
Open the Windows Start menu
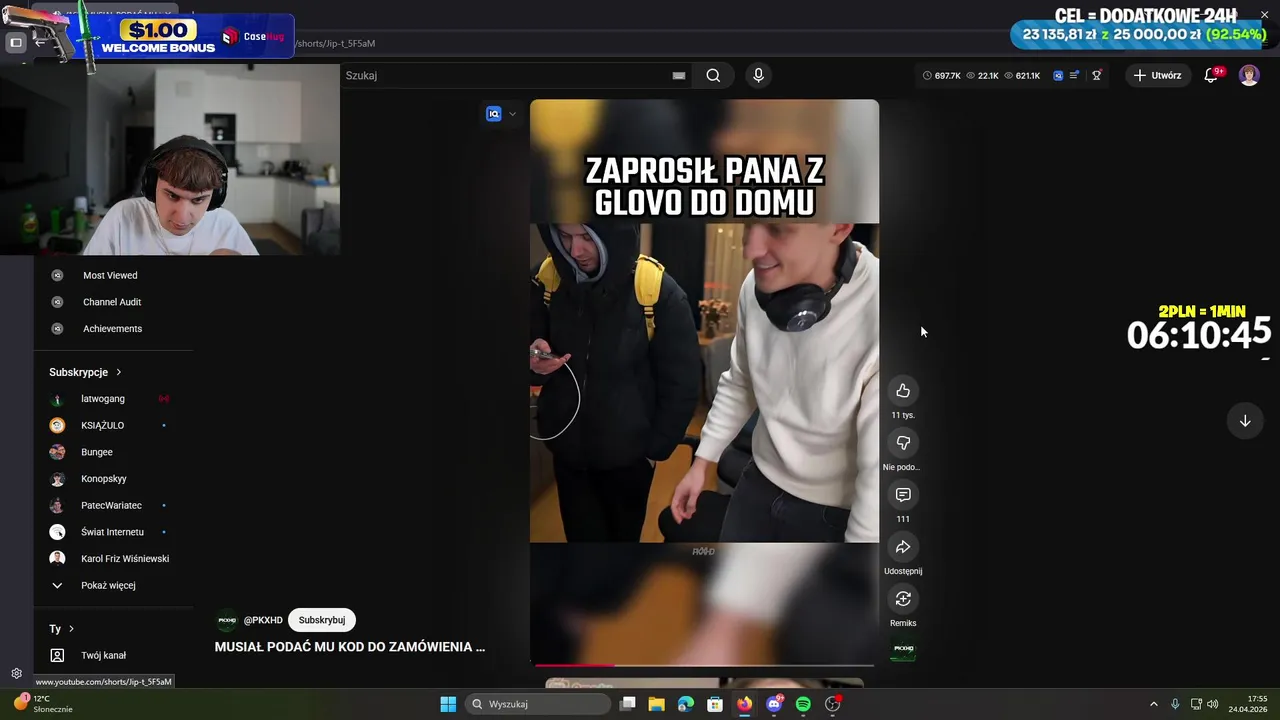[x=448, y=704]
